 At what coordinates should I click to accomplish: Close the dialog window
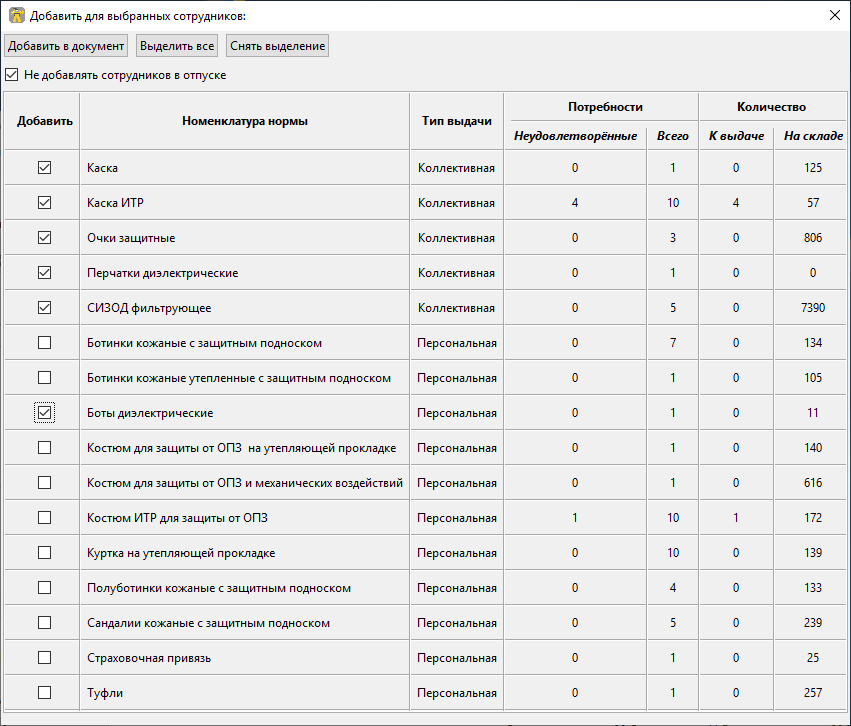click(835, 15)
